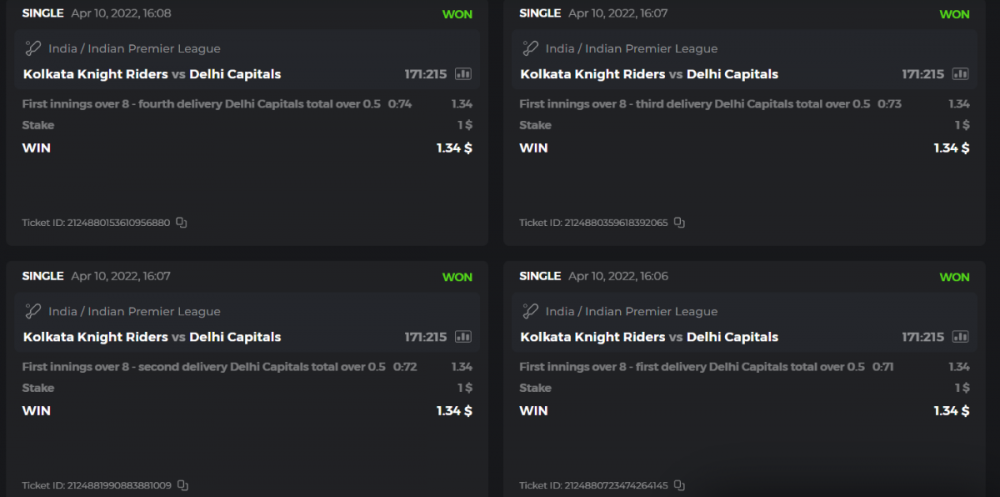Click cricket sport icon on third delivery ticket
Viewport: 1000px width, 497px height.
click(530, 48)
